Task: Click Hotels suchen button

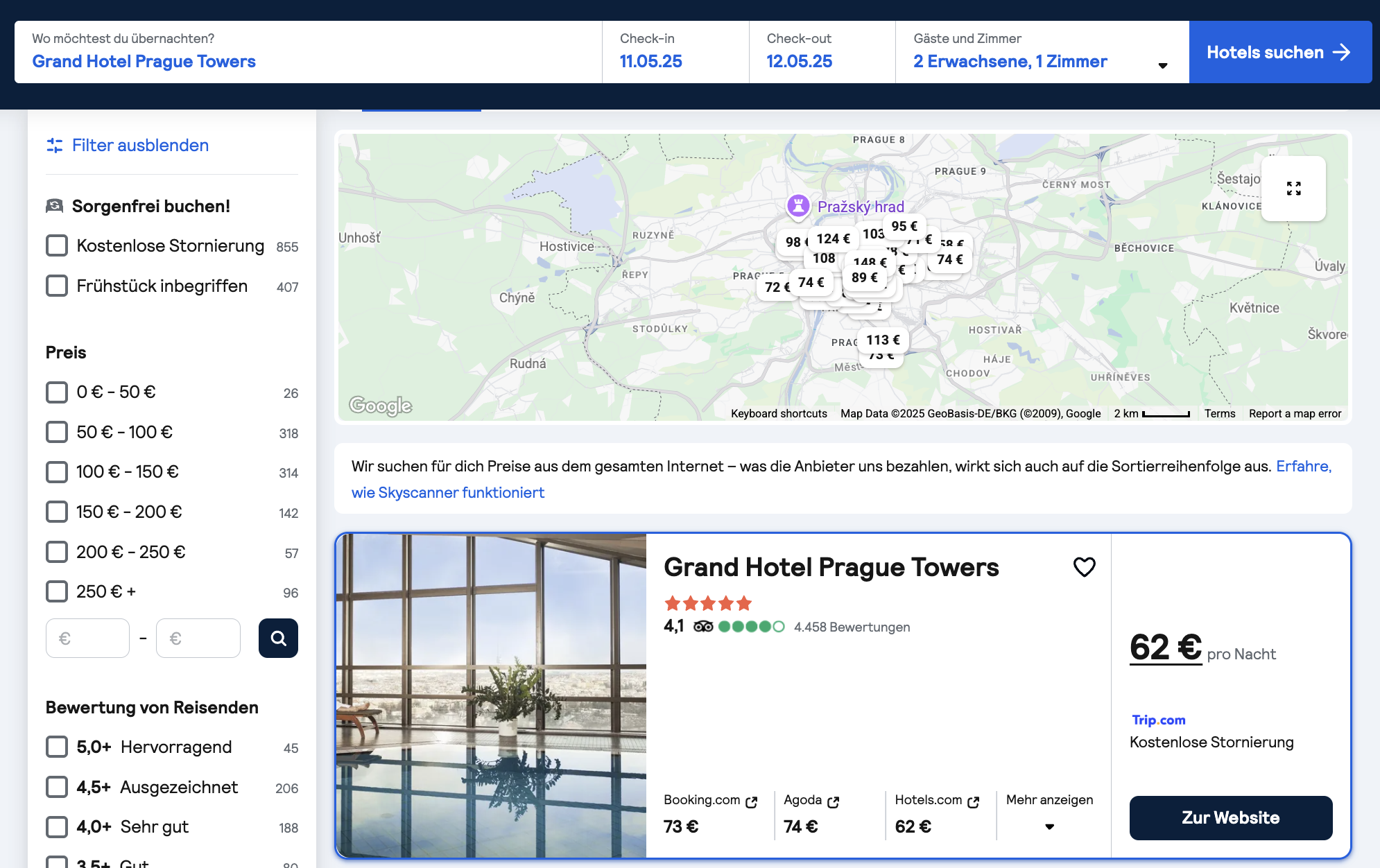Action: tap(1280, 52)
